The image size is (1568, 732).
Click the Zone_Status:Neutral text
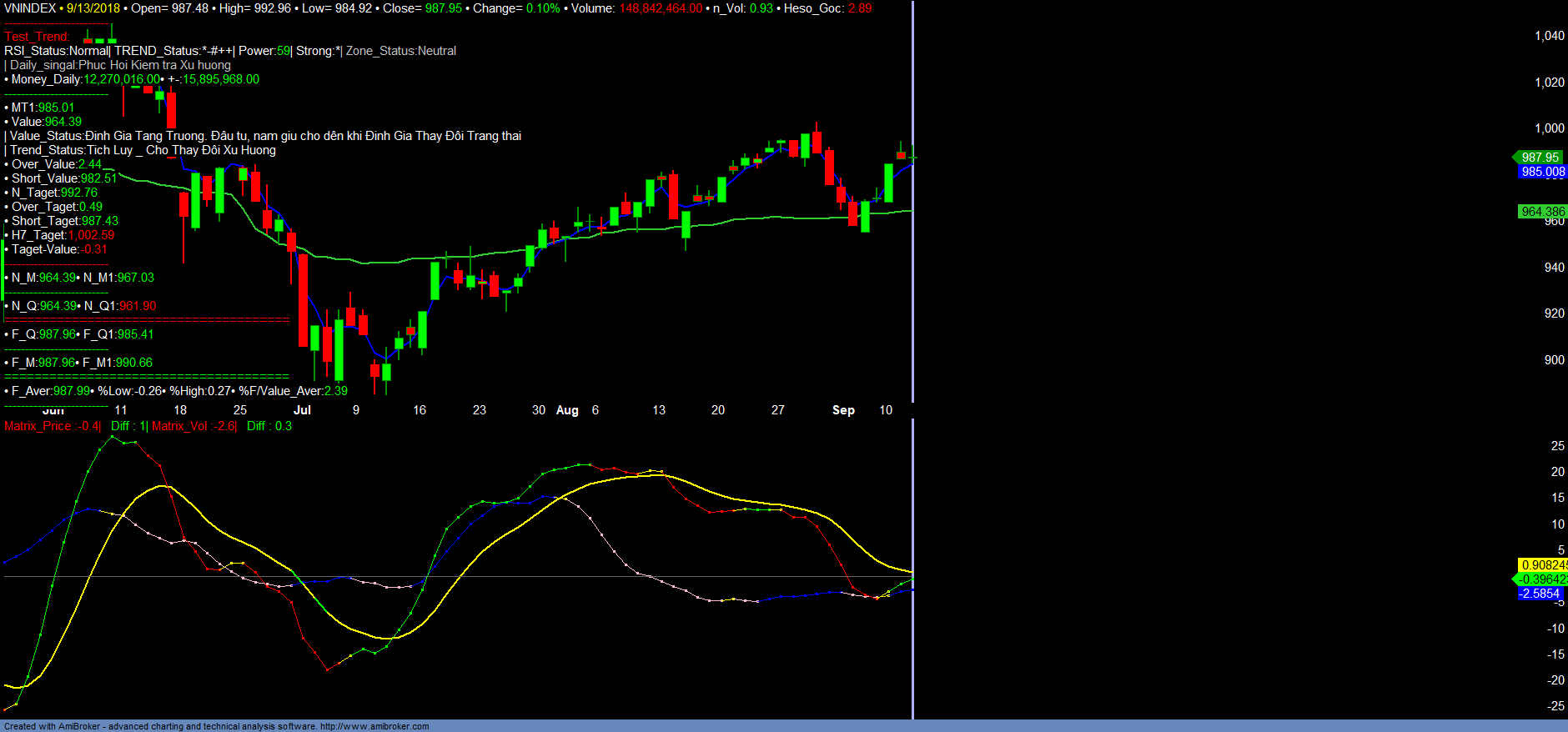(400, 51)
